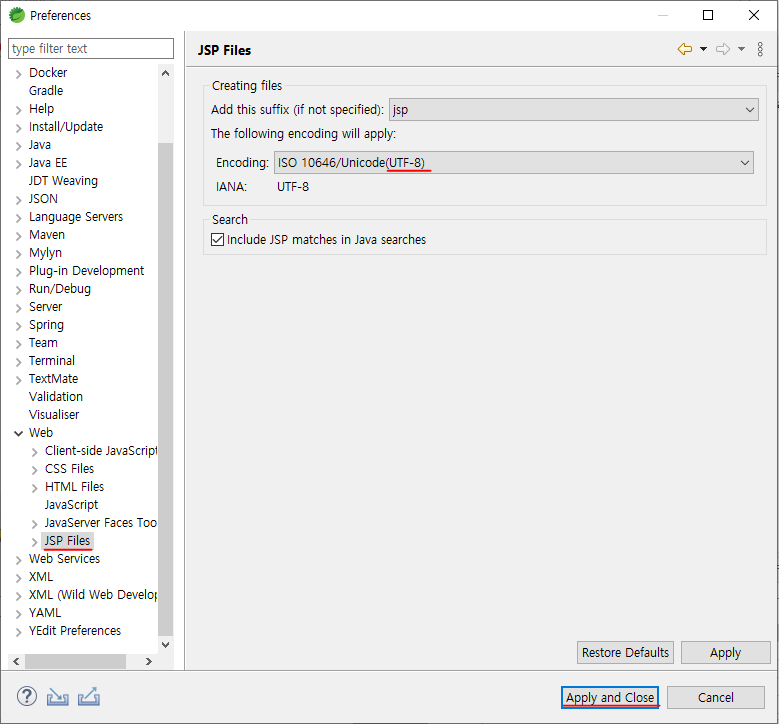Expand the XML tree node
Viewport: 779px width, 724px height.
(18, 578)
